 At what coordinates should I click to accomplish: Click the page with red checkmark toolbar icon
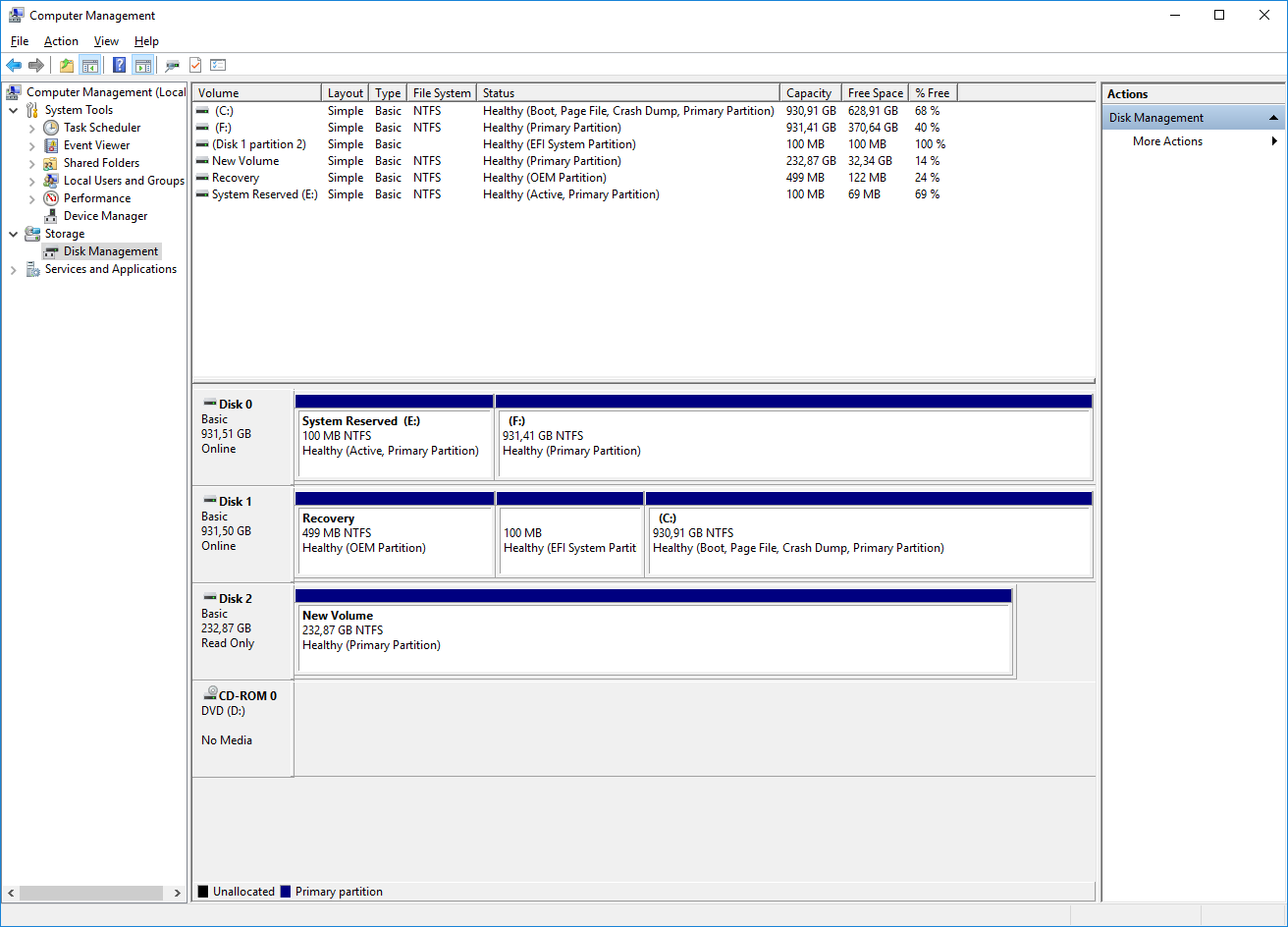pyautogui.click(x=195, y=66)
